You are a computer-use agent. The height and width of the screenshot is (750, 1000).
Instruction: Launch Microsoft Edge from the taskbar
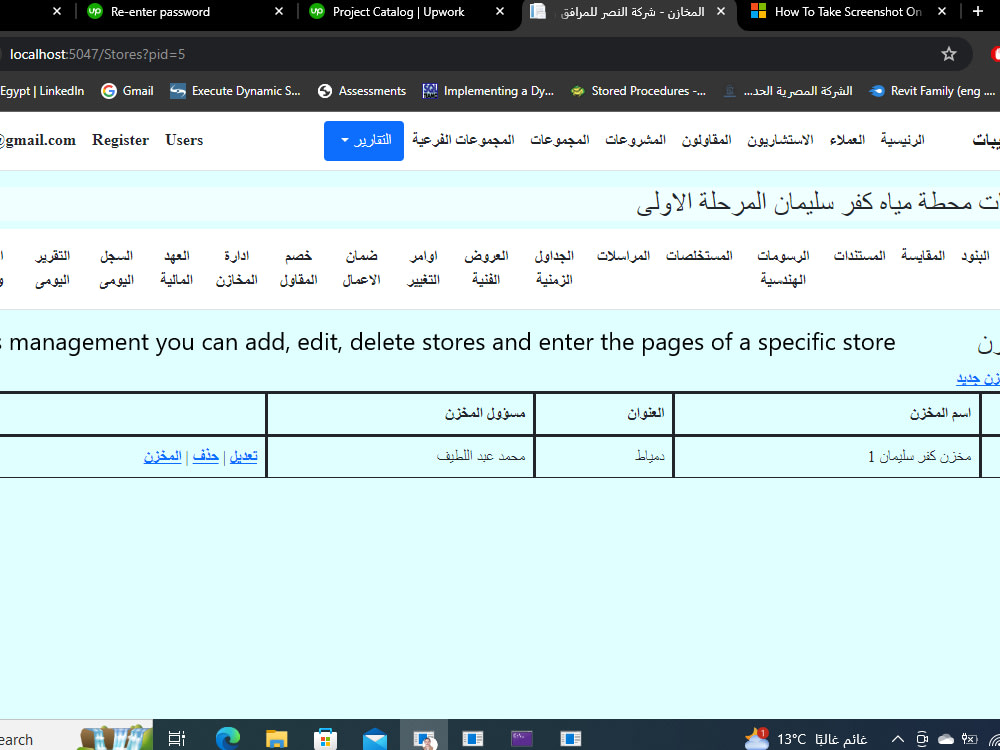tap(227, 738)
